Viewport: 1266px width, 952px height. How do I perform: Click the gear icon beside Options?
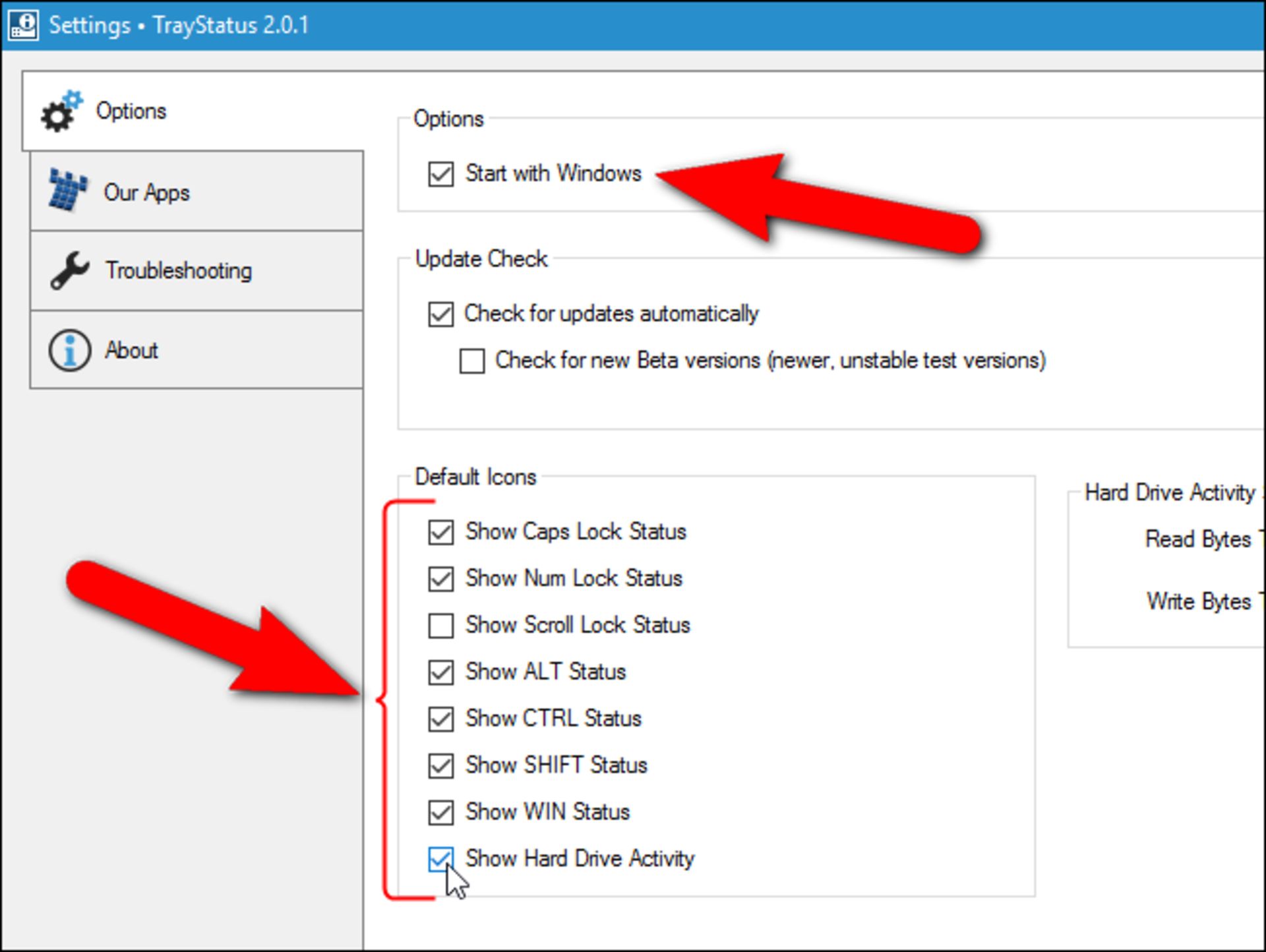[x=61, y=111]
